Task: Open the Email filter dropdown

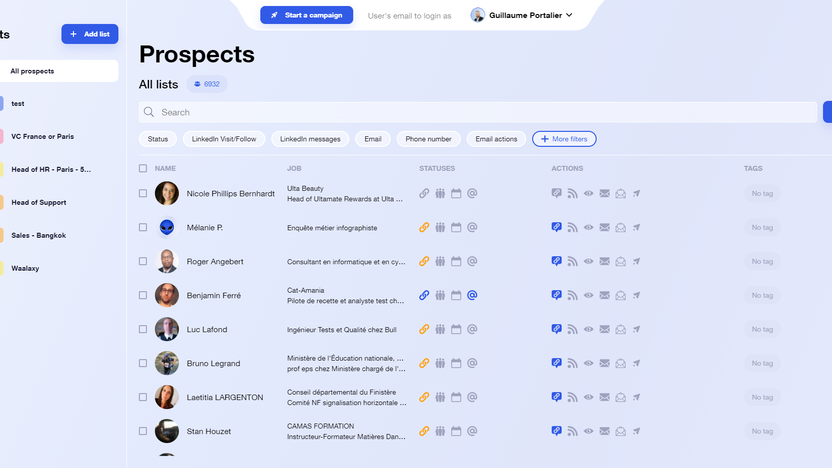Action: click(373, 139)
